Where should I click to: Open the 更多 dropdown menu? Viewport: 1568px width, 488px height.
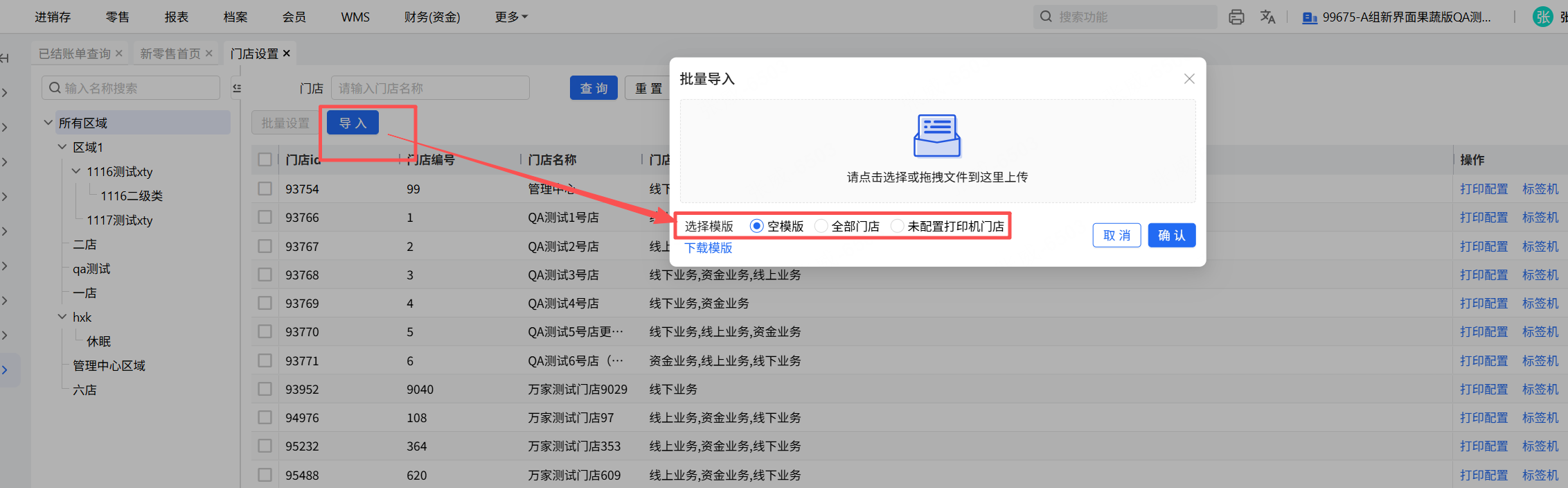[x=511, y=17]
